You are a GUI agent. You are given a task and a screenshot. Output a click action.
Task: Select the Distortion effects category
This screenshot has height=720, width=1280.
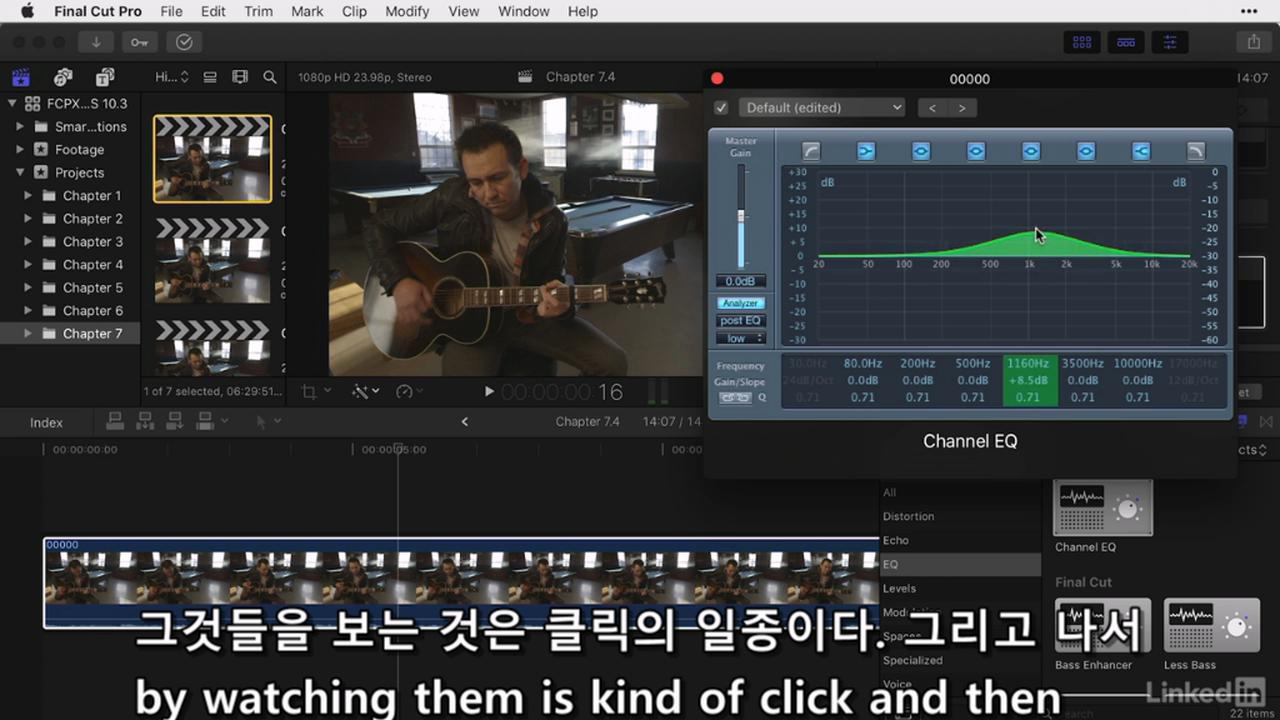point(908,516)
